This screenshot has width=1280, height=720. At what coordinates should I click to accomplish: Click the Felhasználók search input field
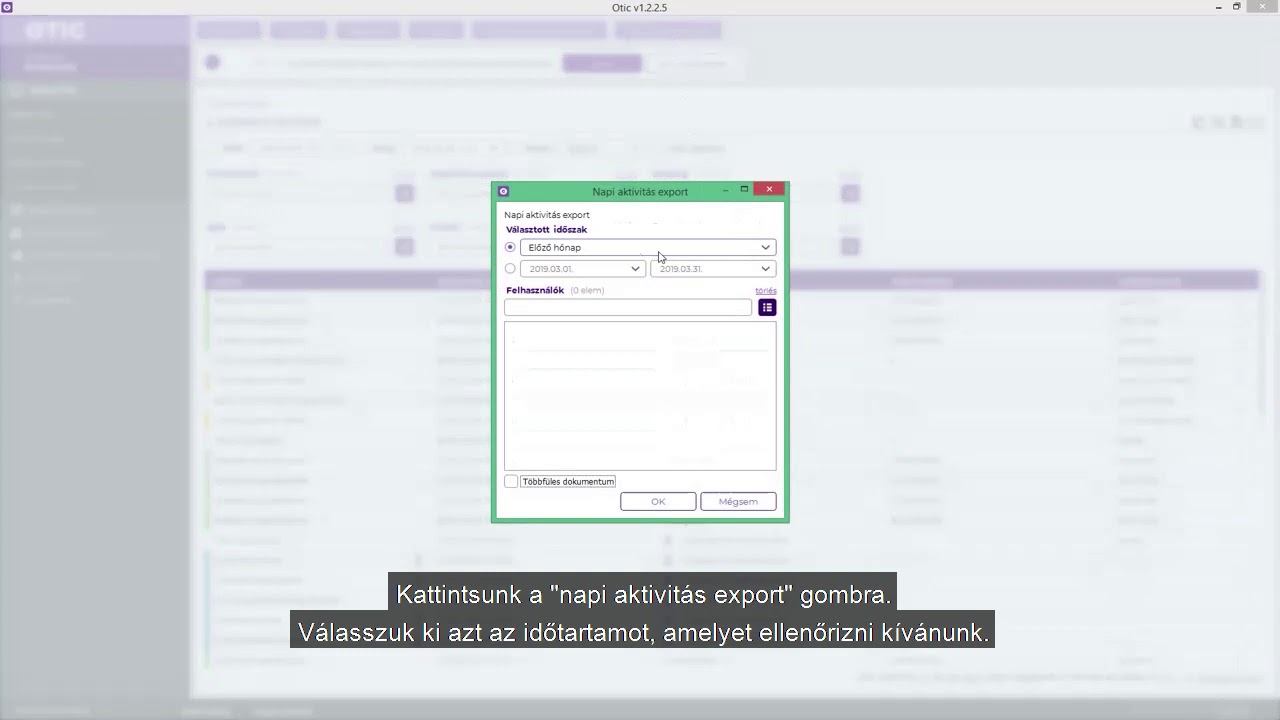[x=628, y=307]
